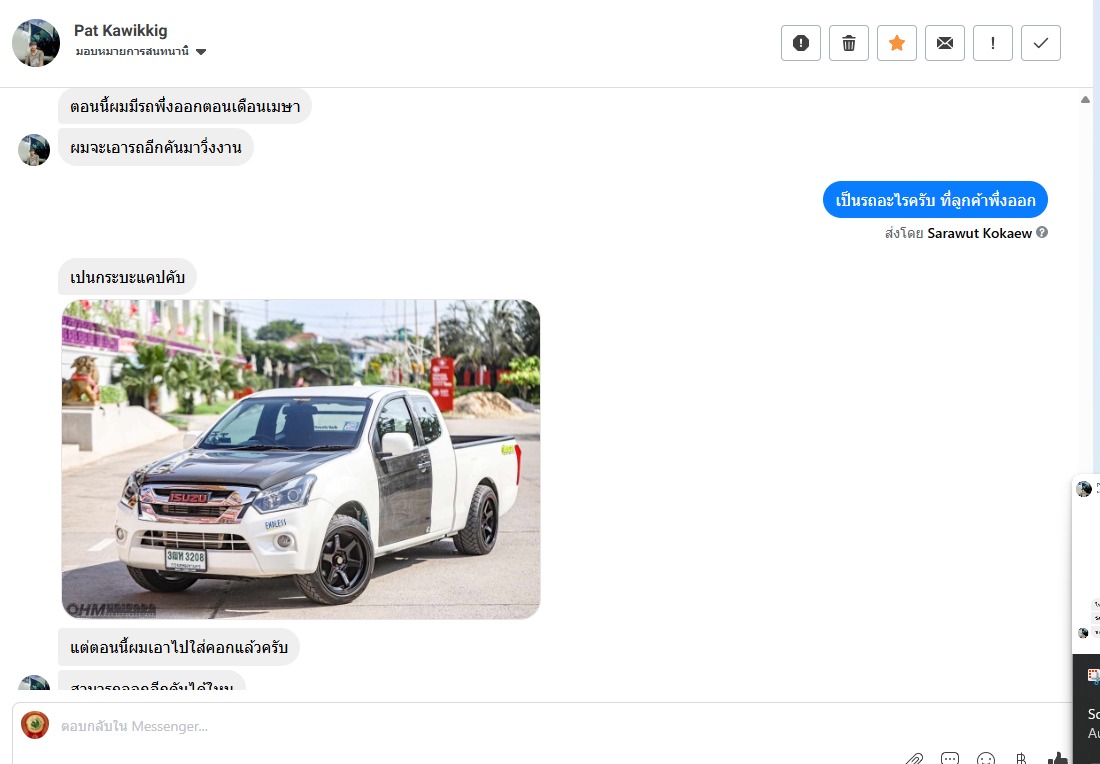
Task: Send a thumbs-up like
Action: 1057,758
